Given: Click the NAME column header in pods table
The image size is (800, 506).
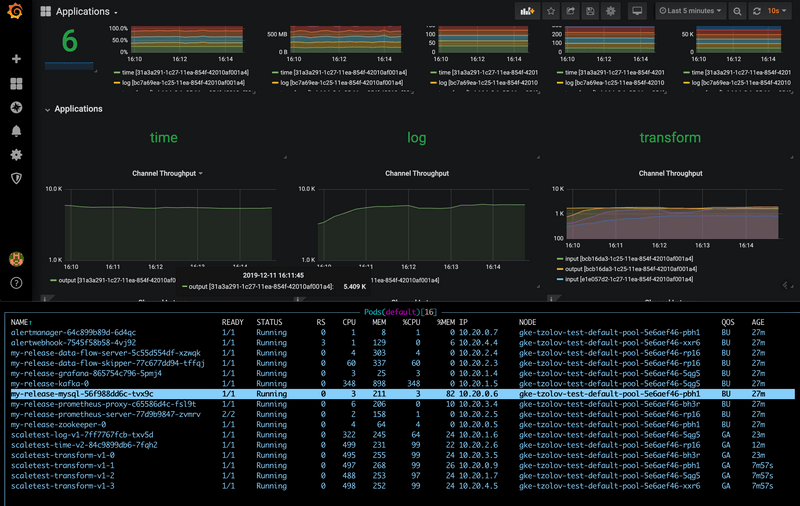Looking at the screenshot, I should click(21, 322).
